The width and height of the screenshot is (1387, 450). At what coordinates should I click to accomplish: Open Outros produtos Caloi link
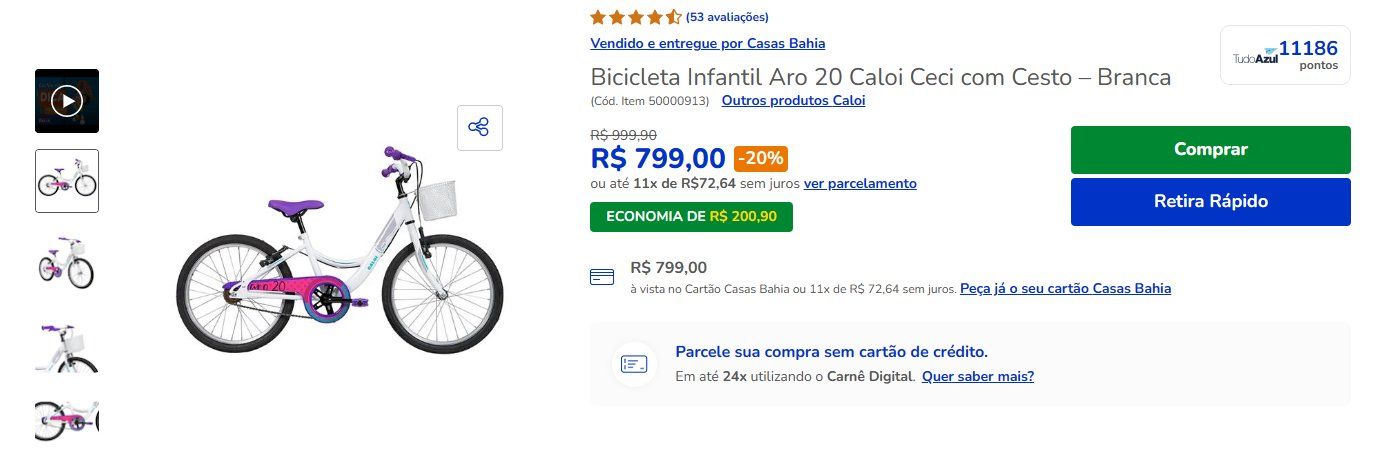pos(793,100)
